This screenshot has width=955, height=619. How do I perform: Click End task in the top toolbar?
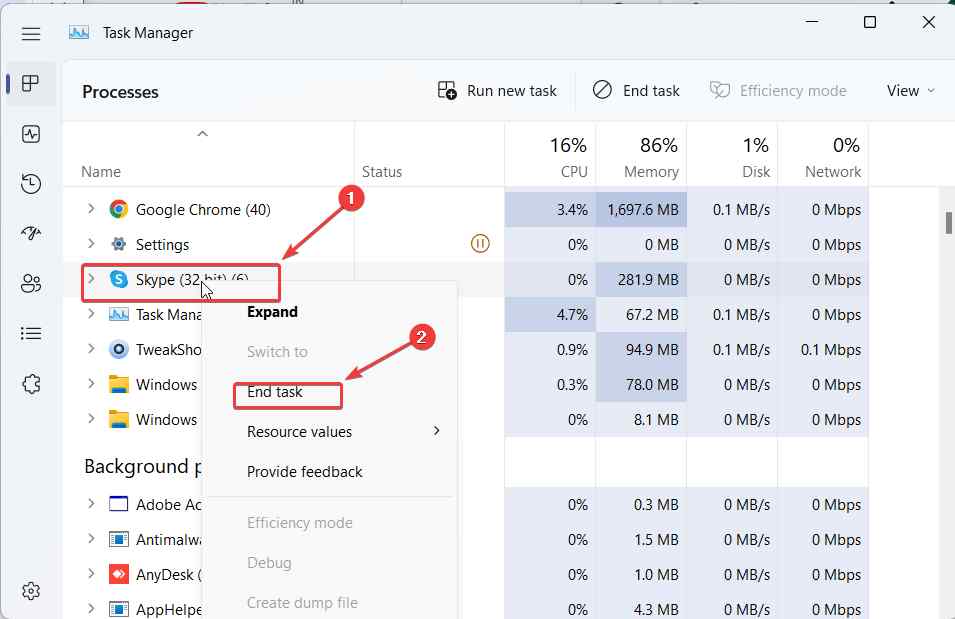pos(636,90)
